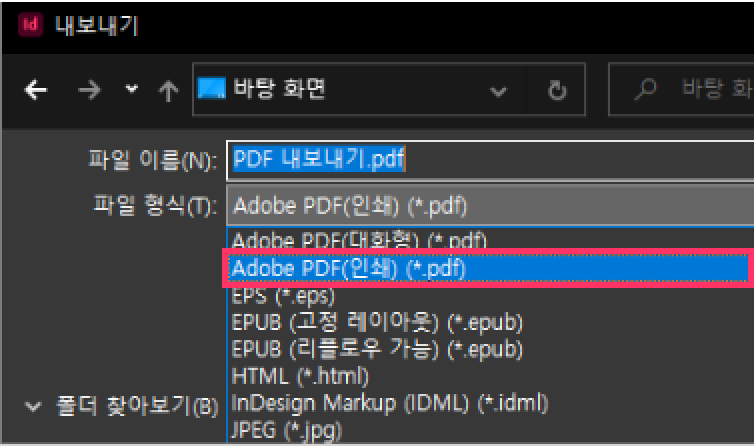The width and height of the screenshot is (754, 446).
Task: Expand the address bar history chevron
Action: pos(498,91)
